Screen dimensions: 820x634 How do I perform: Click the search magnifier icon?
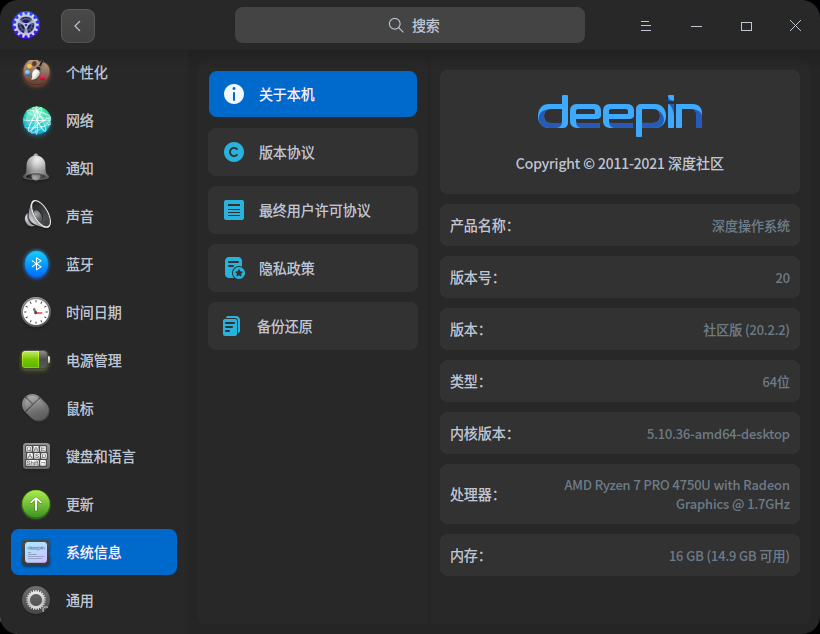pos(396,25)
